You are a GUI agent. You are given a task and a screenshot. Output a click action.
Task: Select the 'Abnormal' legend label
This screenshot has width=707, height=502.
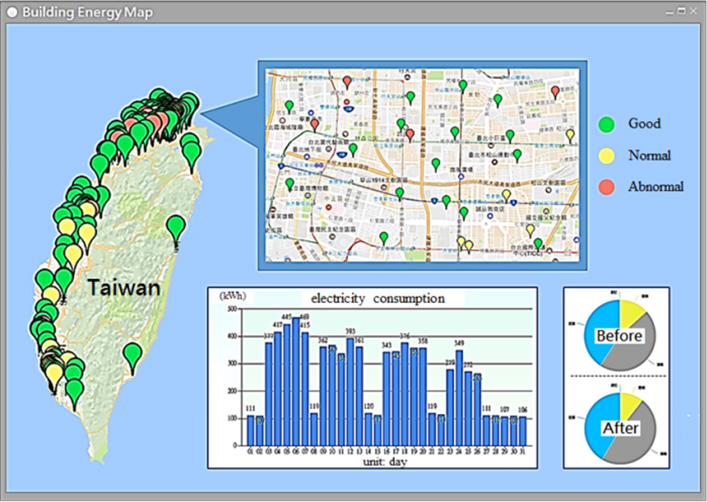point(656,186)
